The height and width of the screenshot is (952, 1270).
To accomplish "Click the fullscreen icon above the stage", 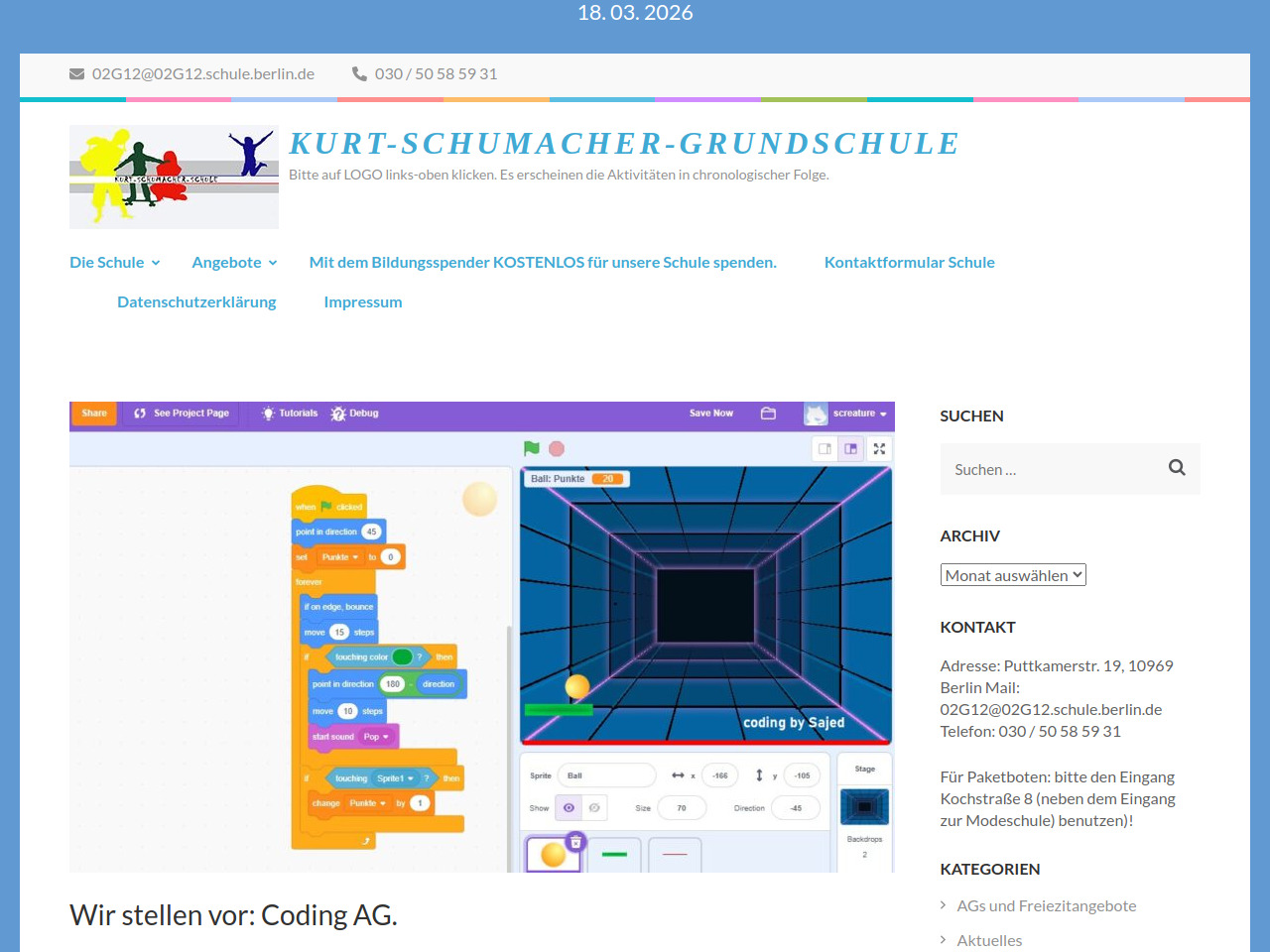I will pos(879,449).
